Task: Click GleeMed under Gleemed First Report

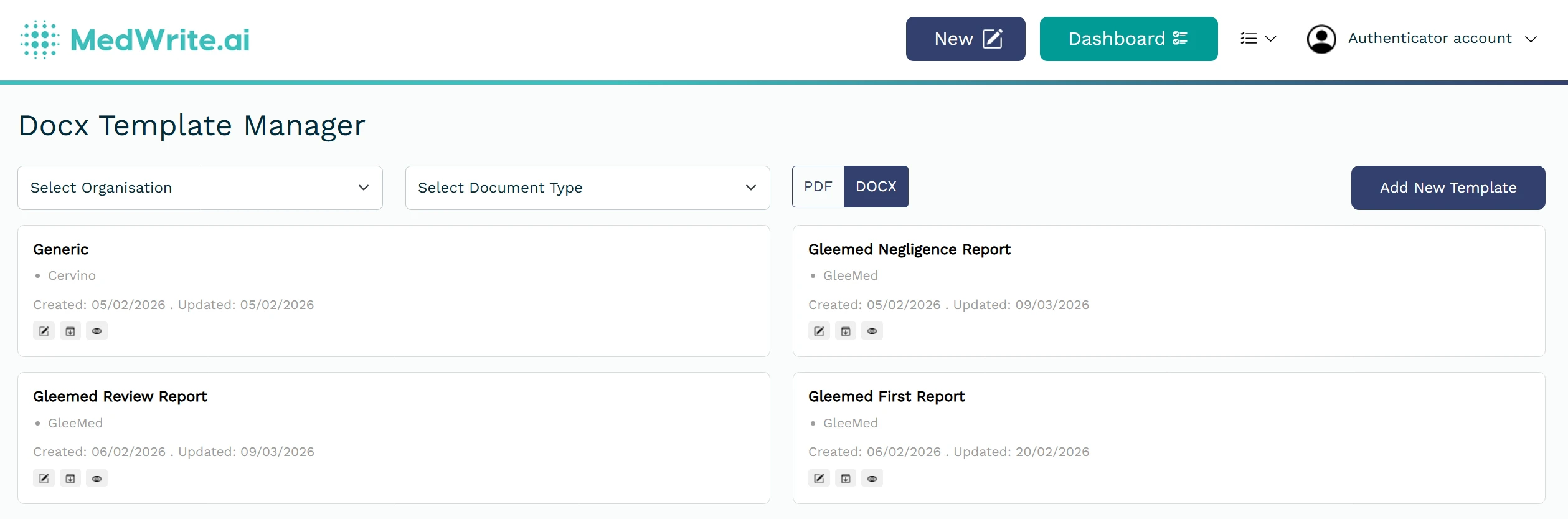Action: tap(851, 423)
